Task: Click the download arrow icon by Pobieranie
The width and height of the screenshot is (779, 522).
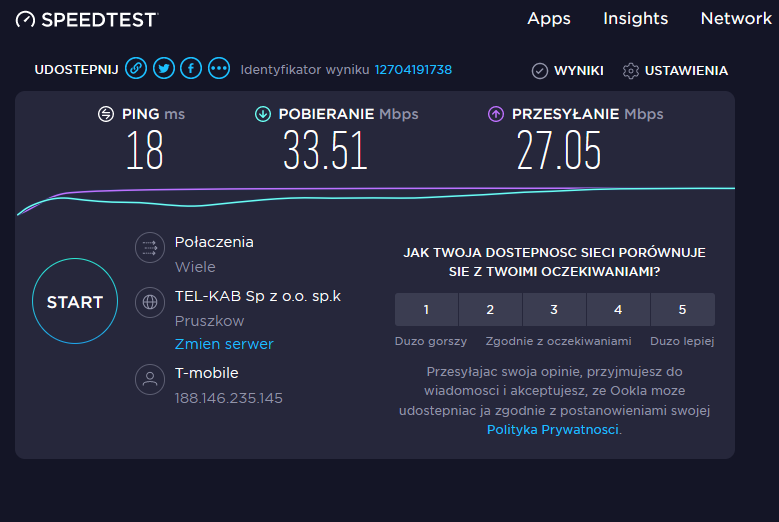Action: point(263,114)
